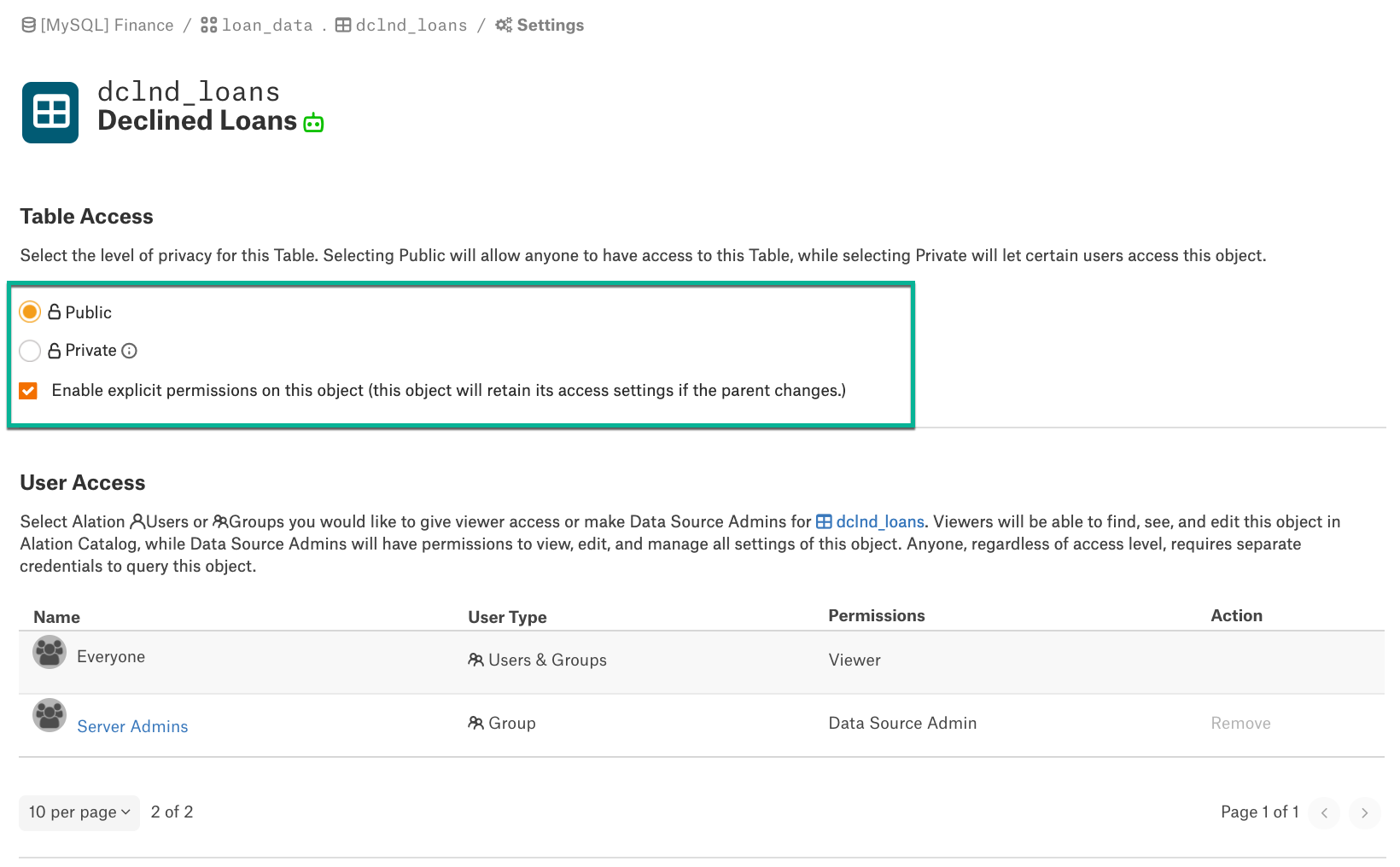Click the Data Source Admin permission cell
Viewport: 1400px width, 867px height.
click(x=902, y=723)
